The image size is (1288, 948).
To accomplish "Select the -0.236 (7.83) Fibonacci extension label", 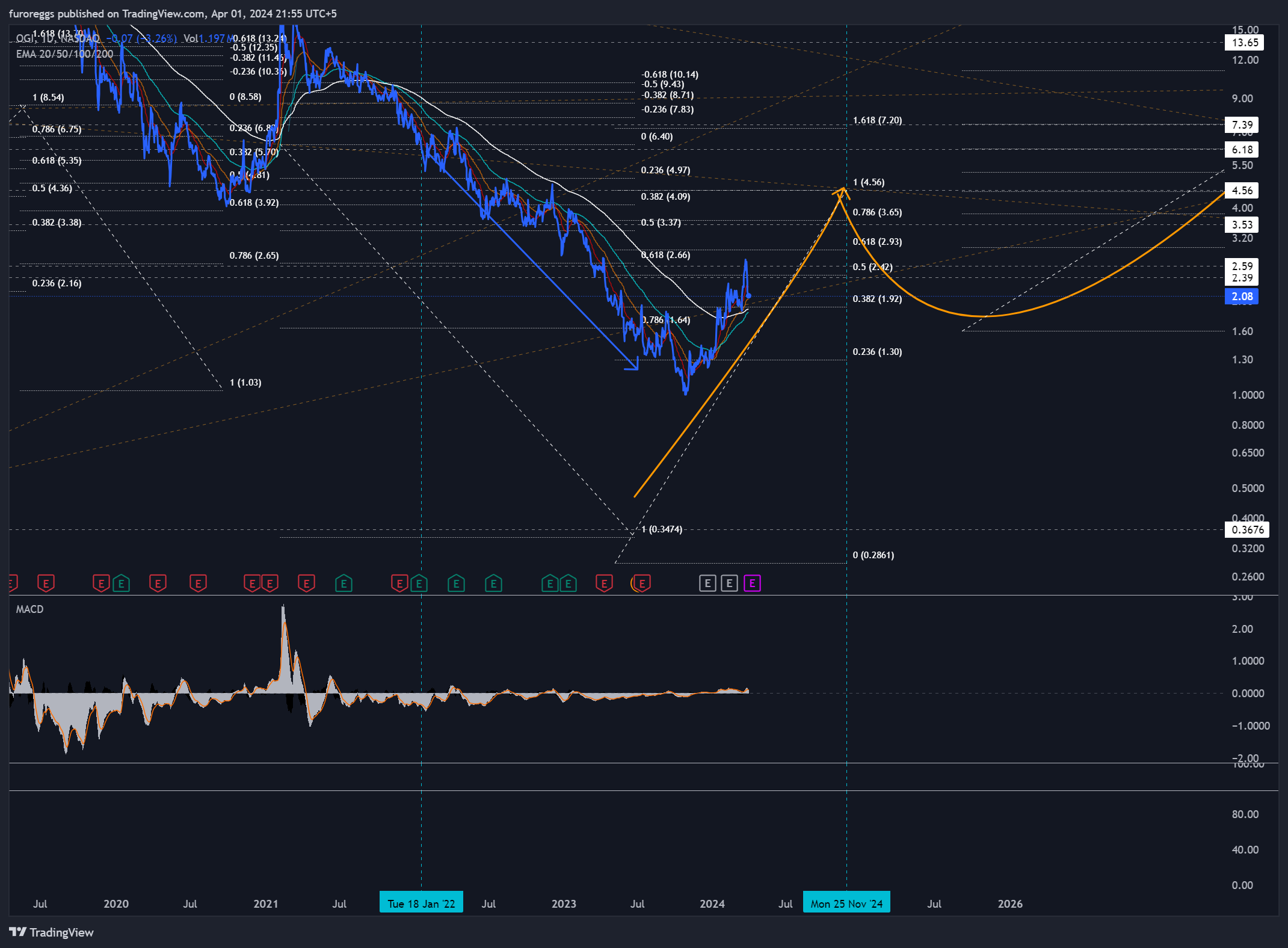I will (667, 109).
